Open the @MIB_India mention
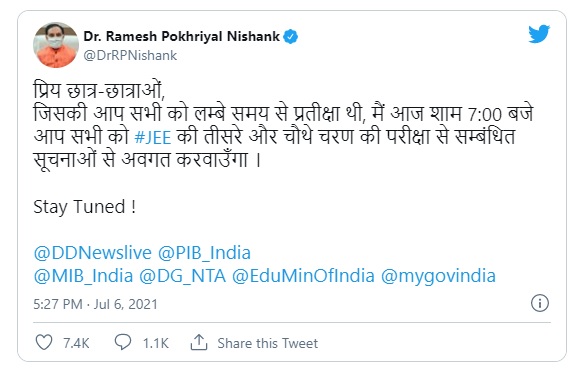This screenshot has height=376, width=580. [83, 276]
